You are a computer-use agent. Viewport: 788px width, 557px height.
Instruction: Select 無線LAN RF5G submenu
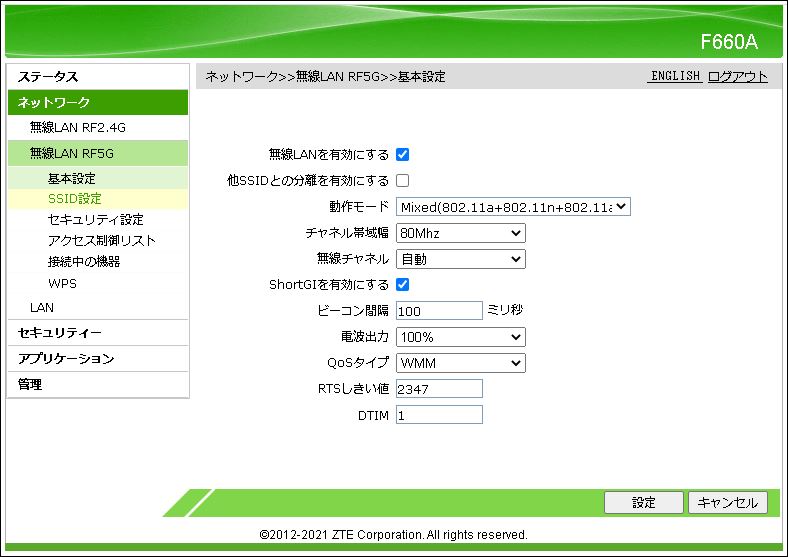98,153
